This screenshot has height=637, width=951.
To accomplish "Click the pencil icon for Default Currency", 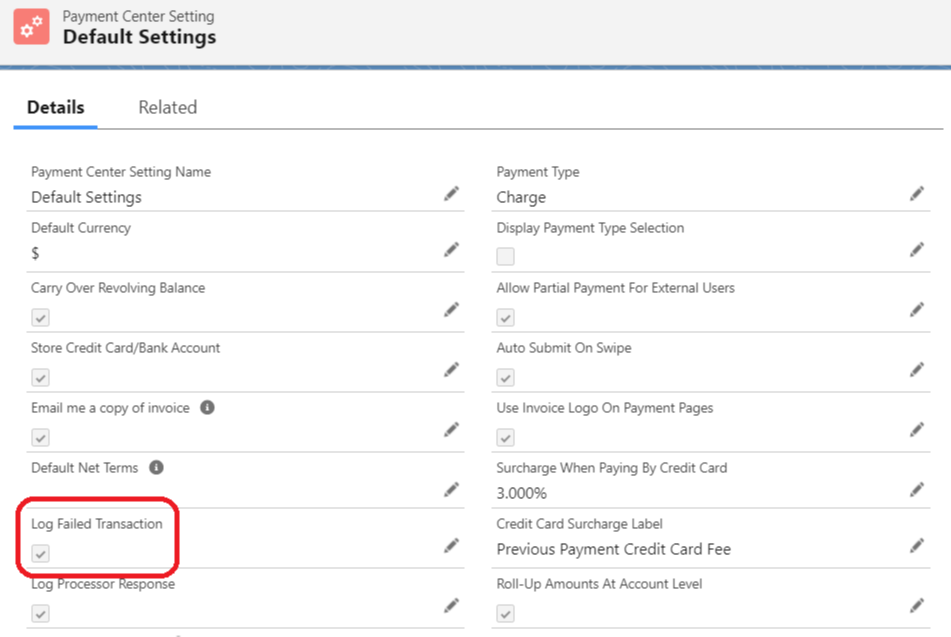I will click(452, 250).
